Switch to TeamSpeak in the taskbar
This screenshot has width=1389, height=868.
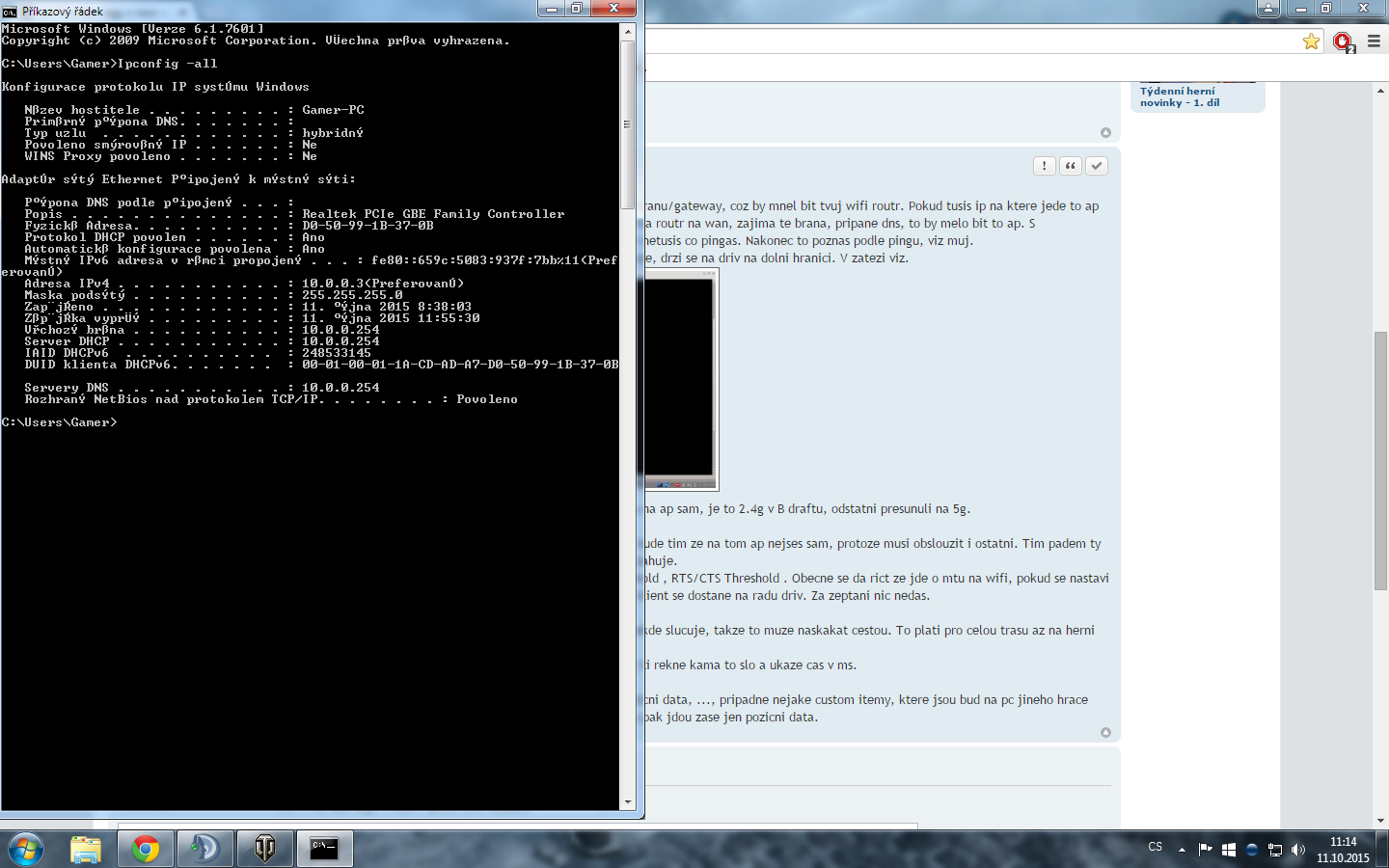[204, 849]
